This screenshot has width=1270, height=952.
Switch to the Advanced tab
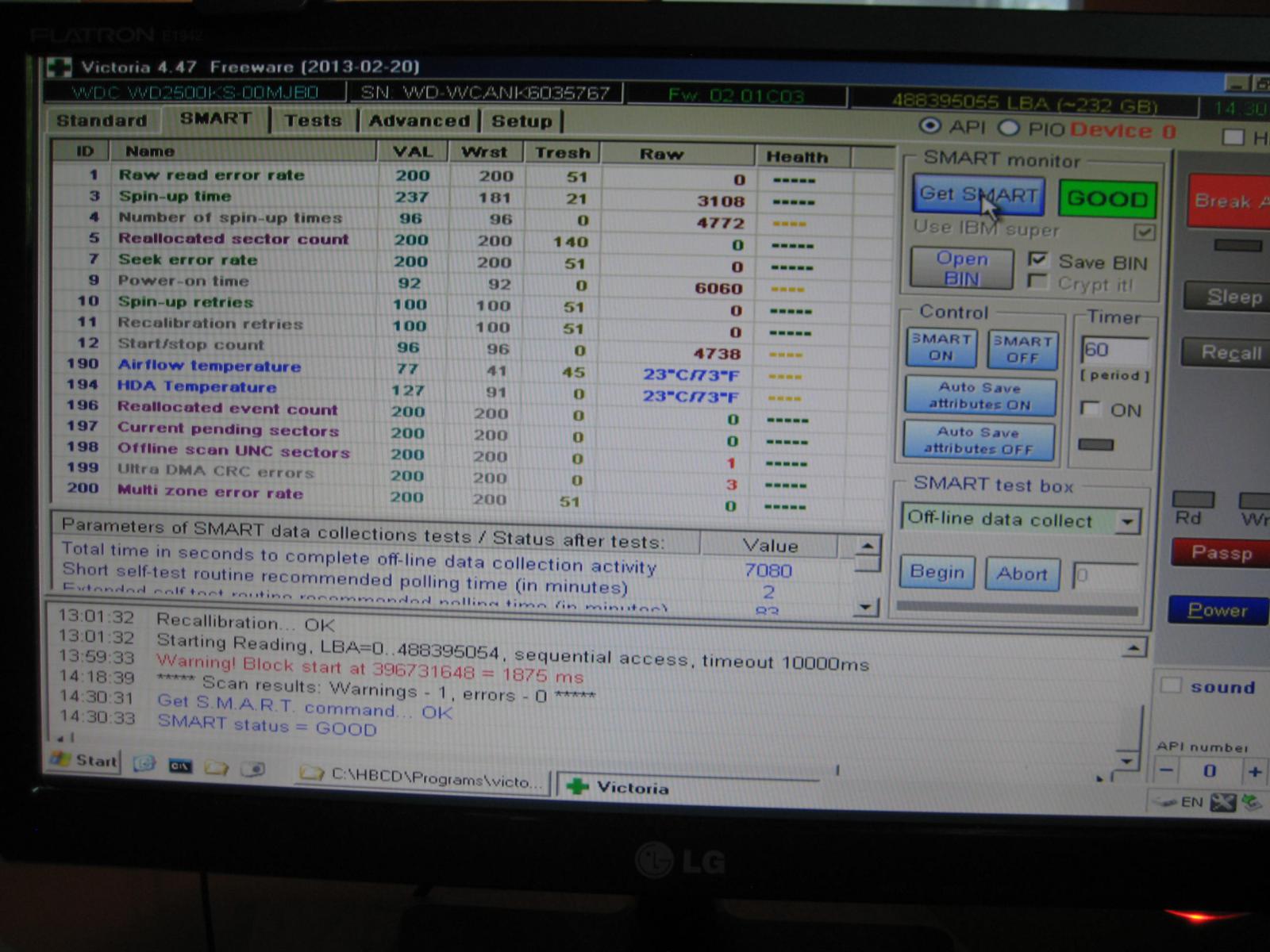click(419, 121)
